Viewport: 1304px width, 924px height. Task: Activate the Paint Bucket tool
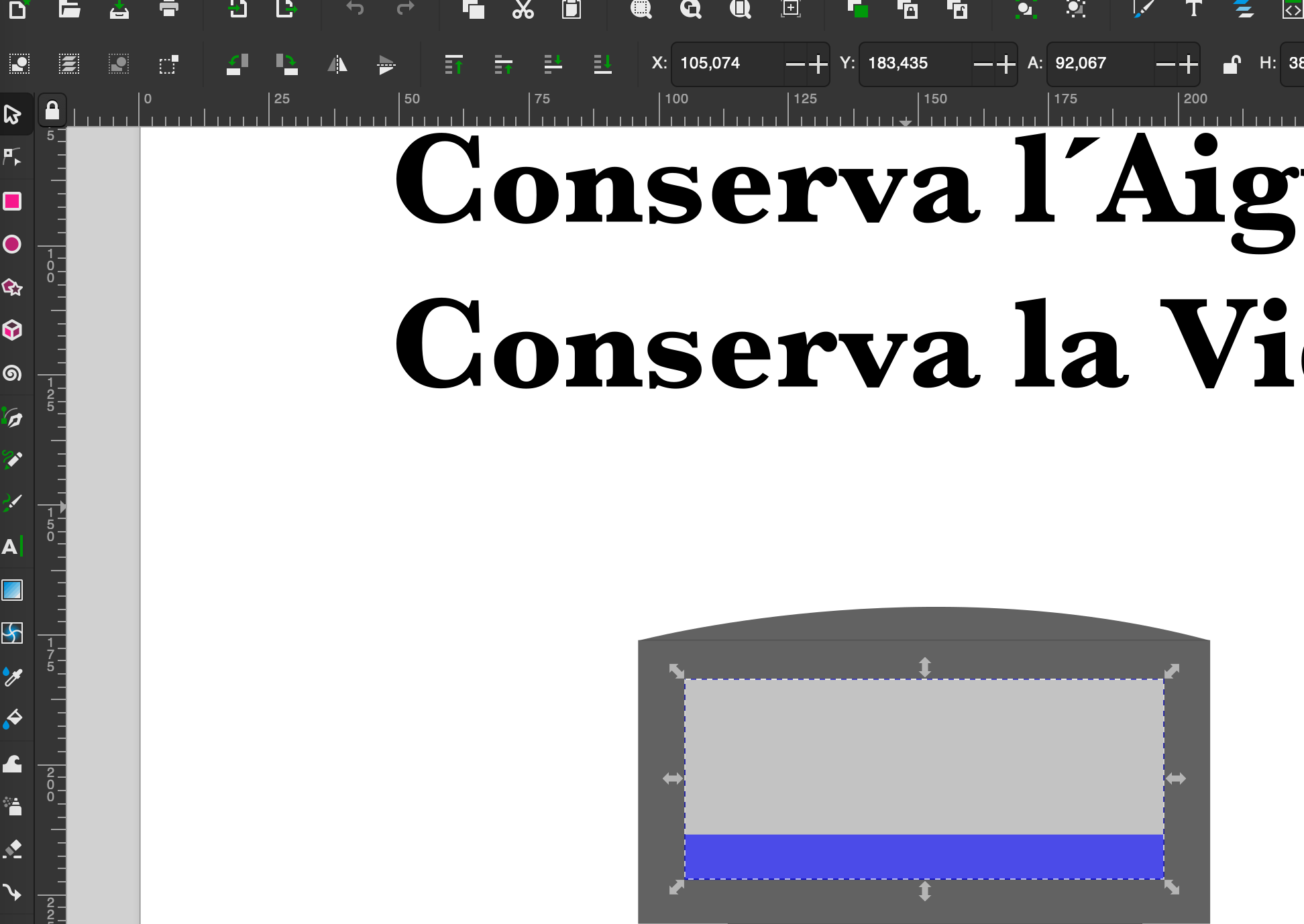(13, 719)
